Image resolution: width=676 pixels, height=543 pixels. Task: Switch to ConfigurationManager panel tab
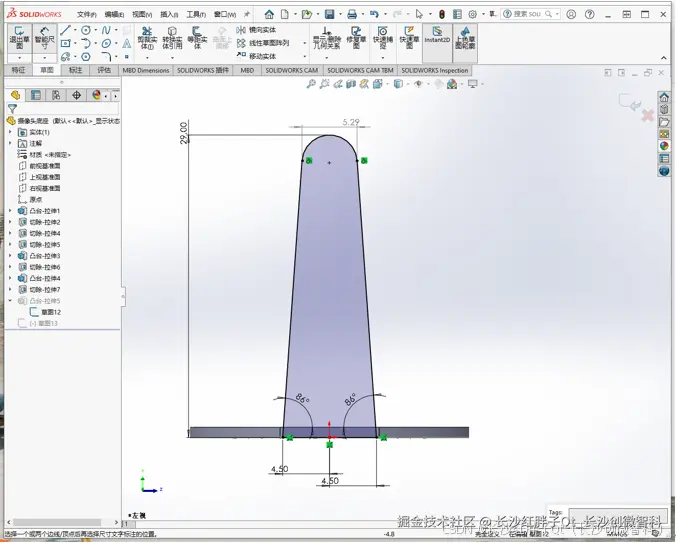point(56,95)
